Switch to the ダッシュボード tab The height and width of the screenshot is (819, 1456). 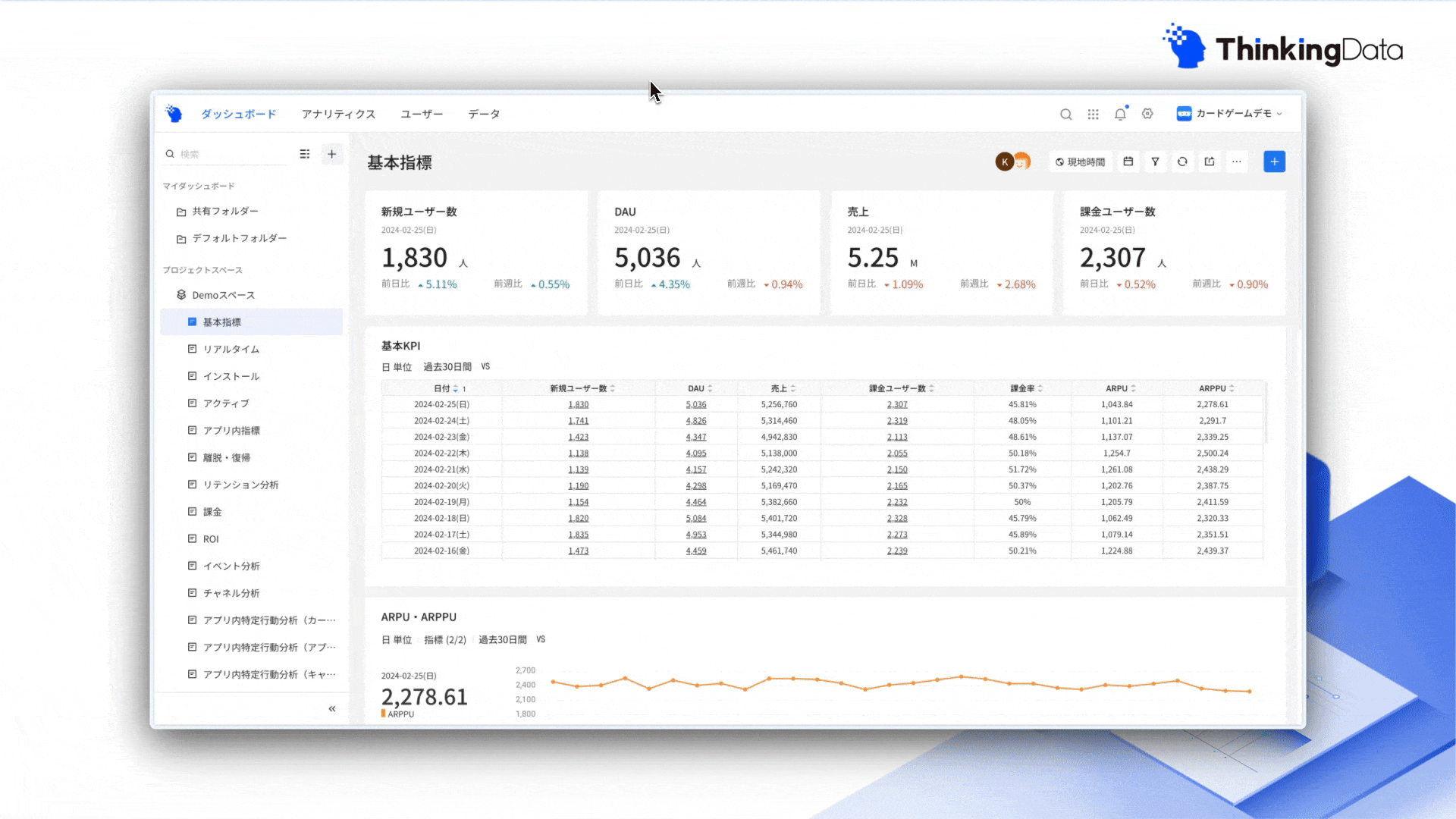pos(238,114)
